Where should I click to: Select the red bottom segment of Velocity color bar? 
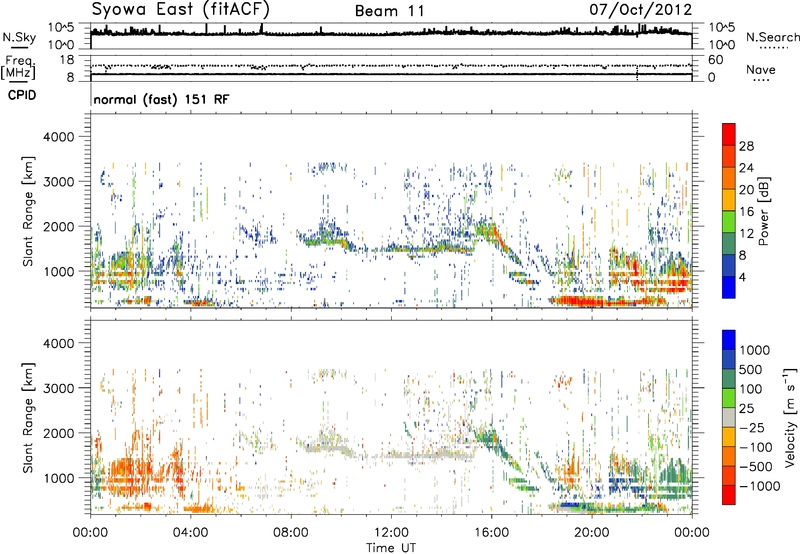pyautogui.click(x=729, y=495)
